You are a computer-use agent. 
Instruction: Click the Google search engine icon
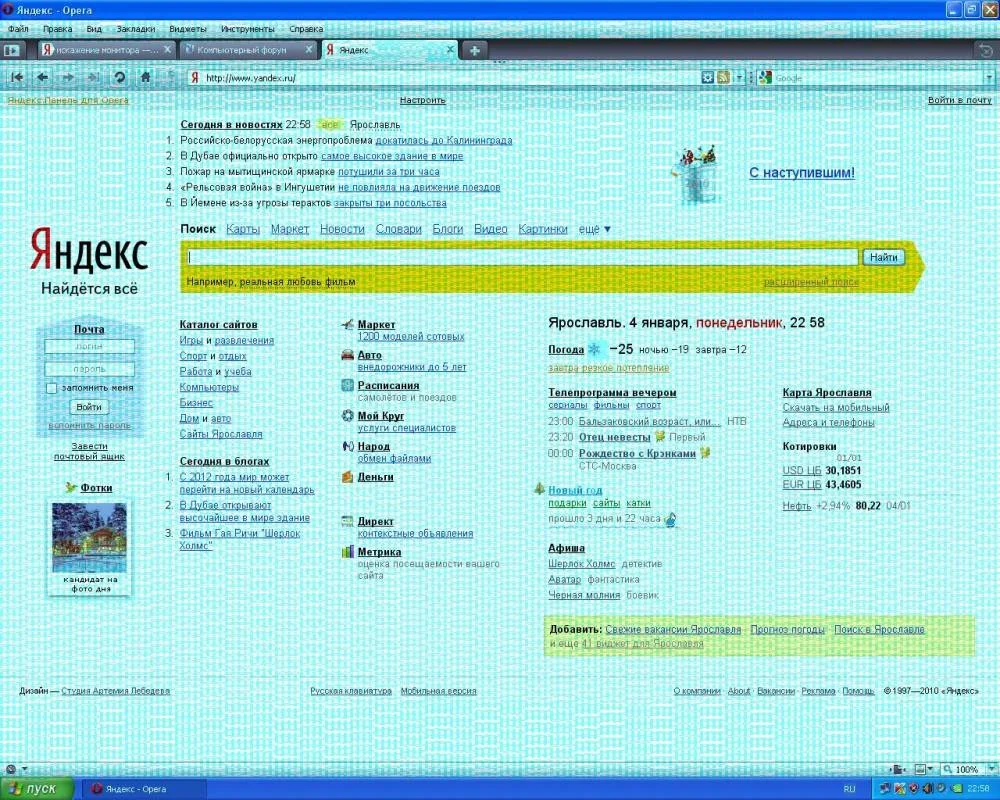point(766,77)
